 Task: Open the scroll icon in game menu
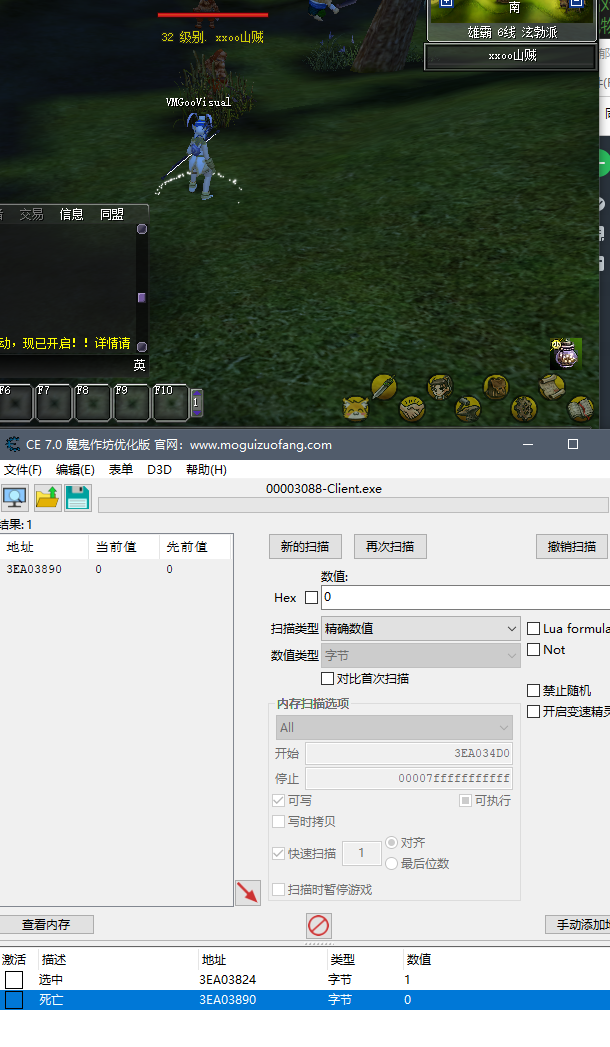[552, 387]
